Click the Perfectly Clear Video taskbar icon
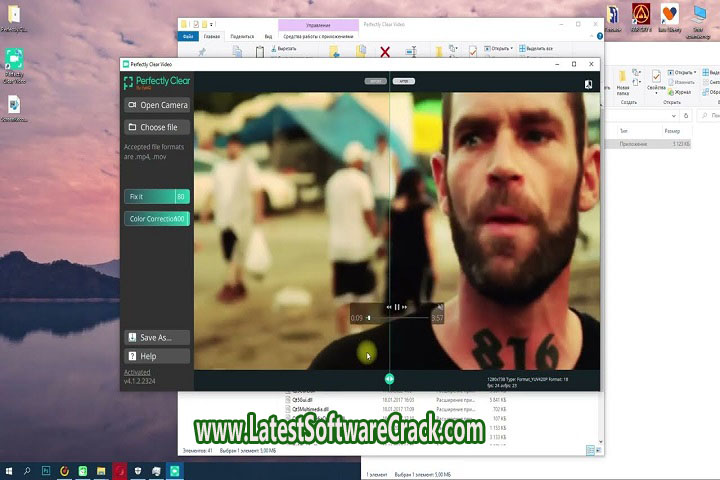 click(174, 471)
